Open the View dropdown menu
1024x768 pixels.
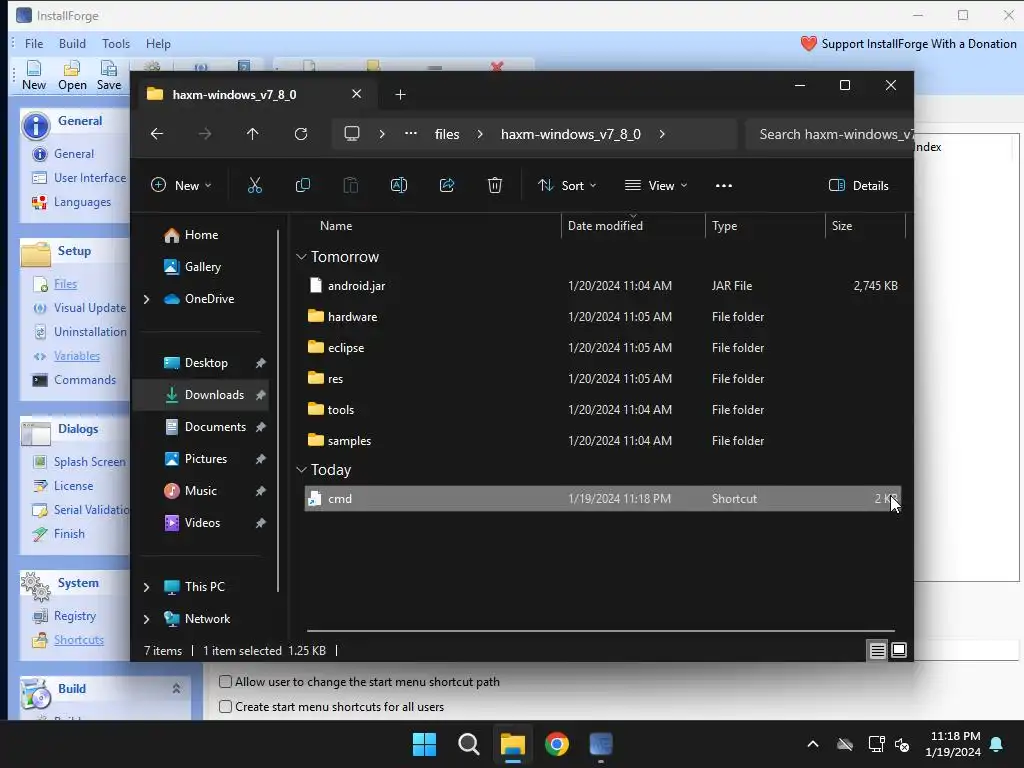tap(656, 185)
